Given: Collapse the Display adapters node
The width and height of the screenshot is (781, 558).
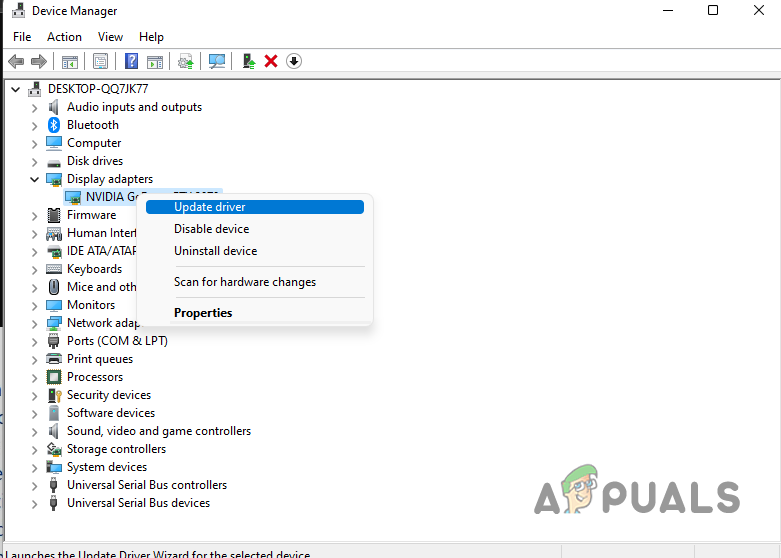Looking at the screenshot, I should (x=34, y=179).
